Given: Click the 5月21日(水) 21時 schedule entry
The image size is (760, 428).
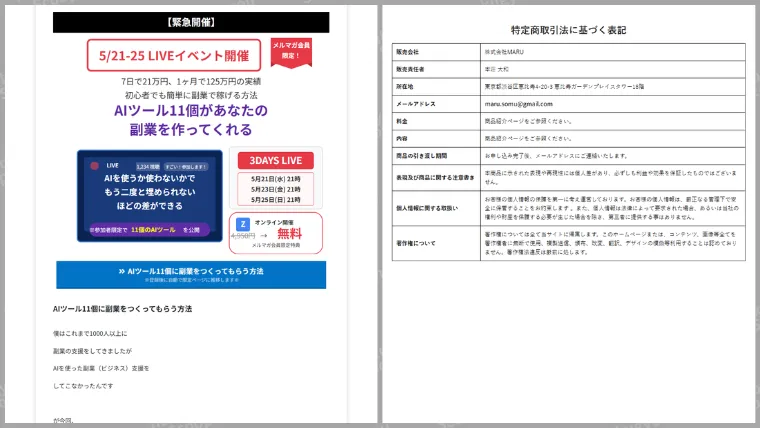Looking at the screenshot, I should (274, 179).
